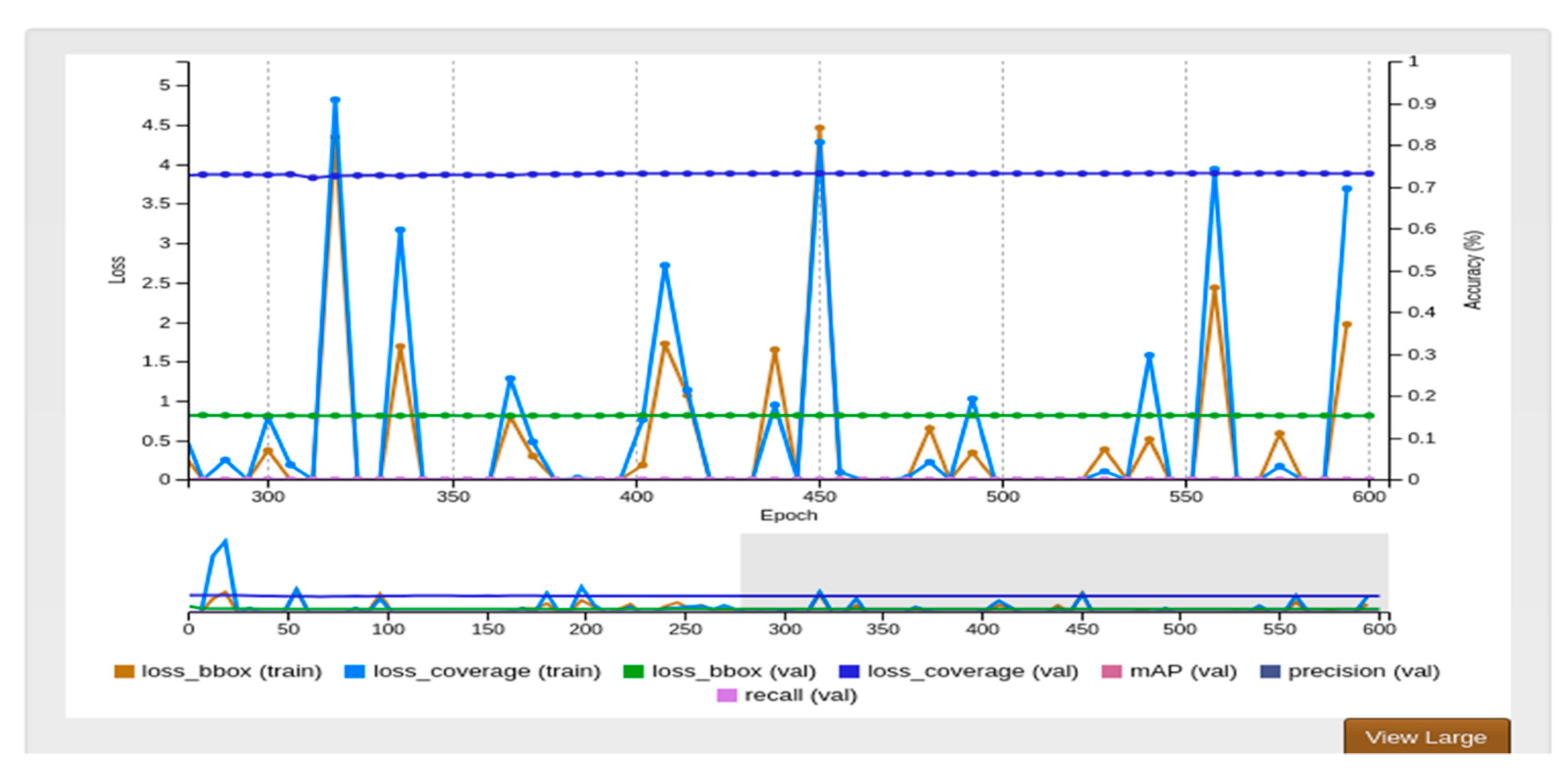1568x777 pixels.
Task: Toggle loss_bbox (val) legend swatch
Action: pos(633,671)
